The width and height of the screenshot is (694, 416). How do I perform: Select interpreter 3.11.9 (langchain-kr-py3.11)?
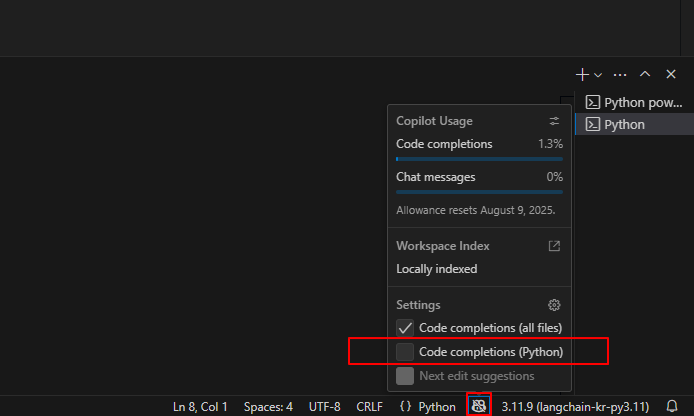click(575, 406)
